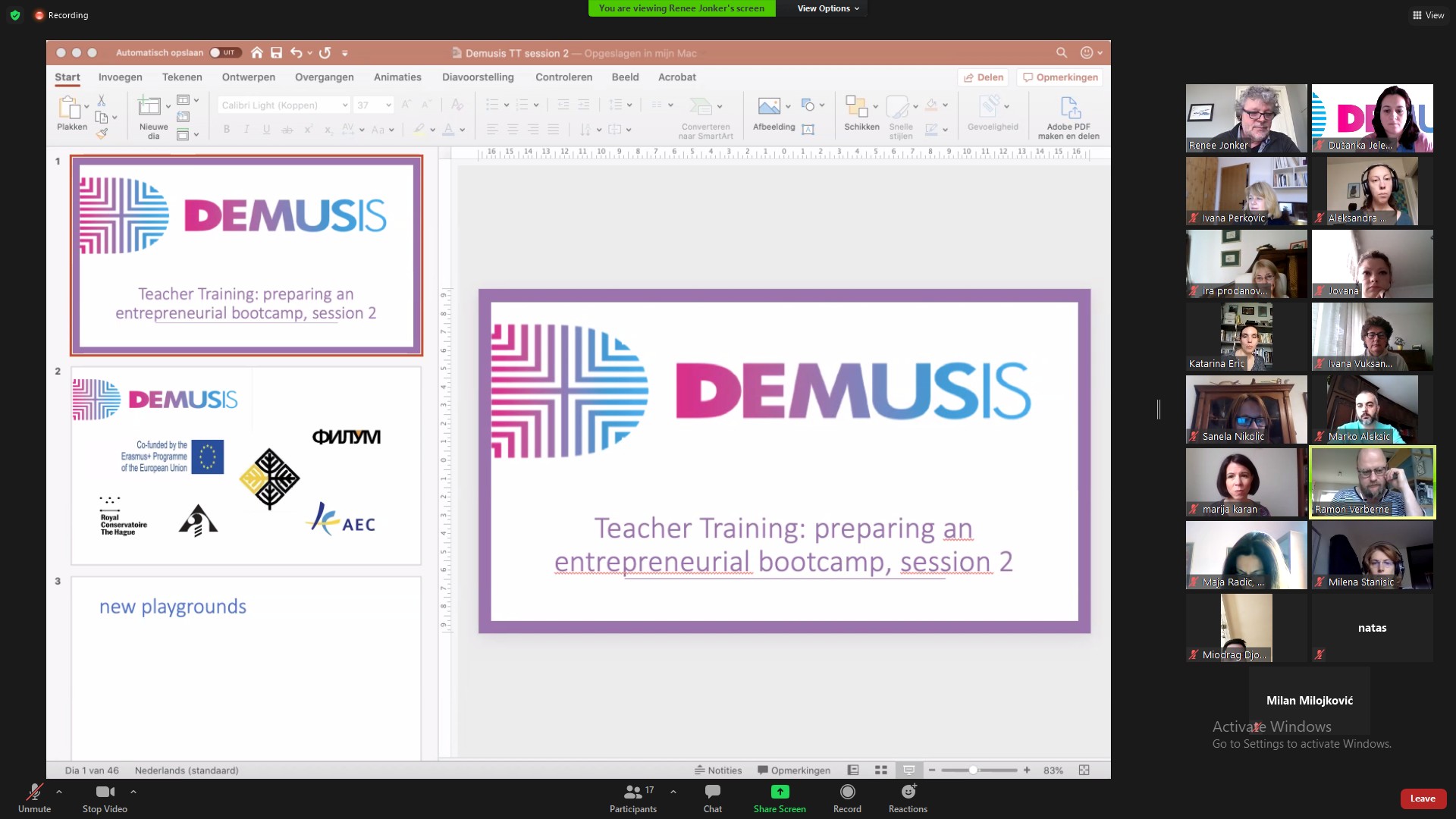Click the red Leave button
Screen dimensions: 1456x819
[1423, 798]
